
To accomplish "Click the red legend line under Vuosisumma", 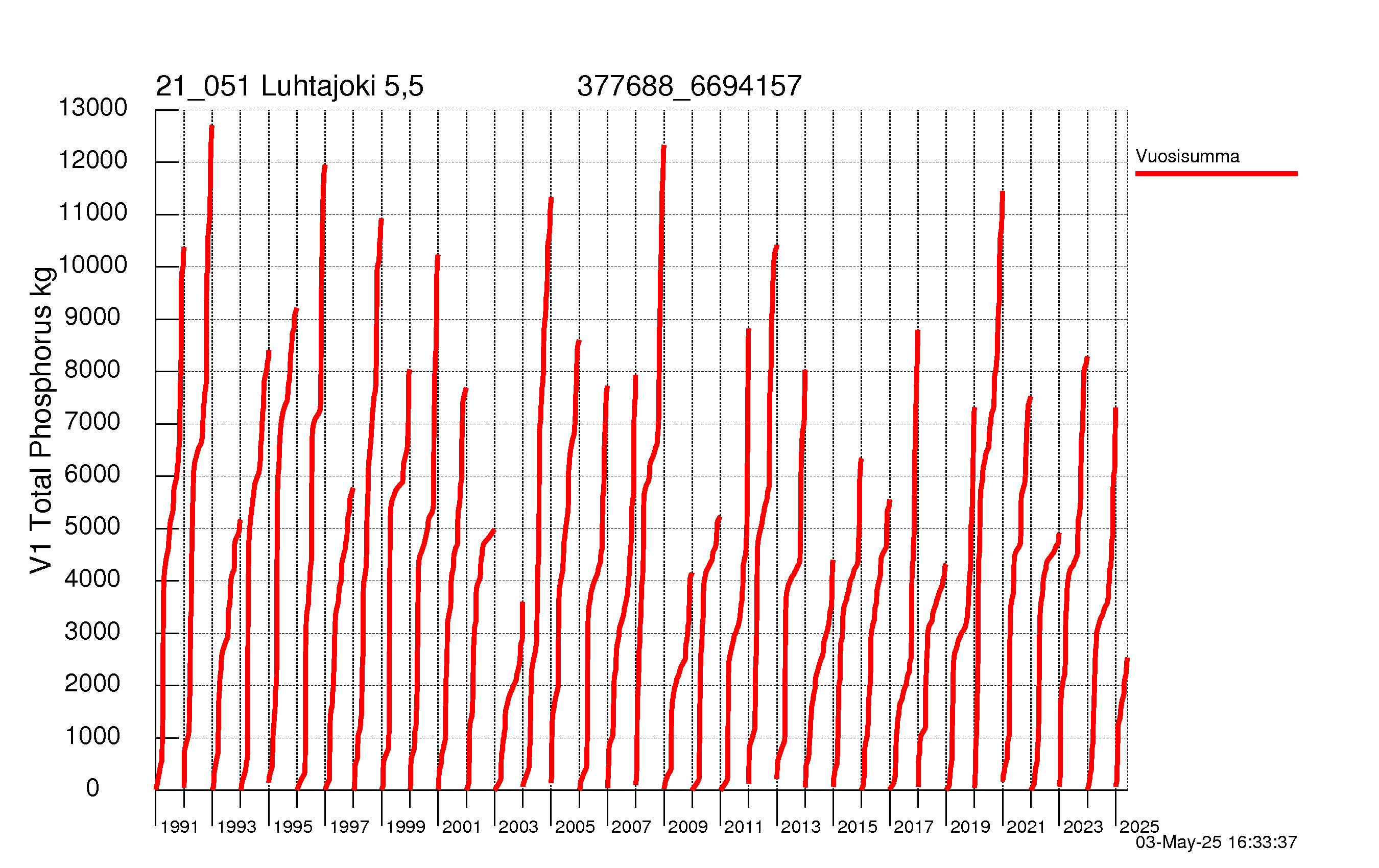I will [x=1217, y=174].
